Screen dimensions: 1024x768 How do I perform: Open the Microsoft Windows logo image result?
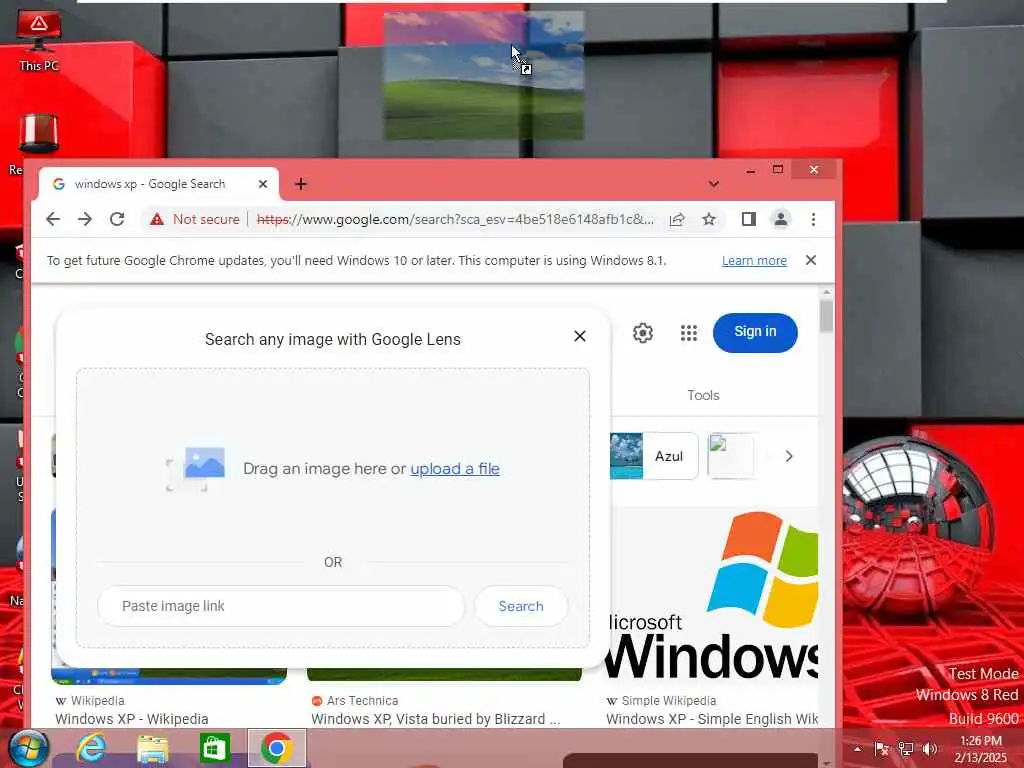click(712, 594)
